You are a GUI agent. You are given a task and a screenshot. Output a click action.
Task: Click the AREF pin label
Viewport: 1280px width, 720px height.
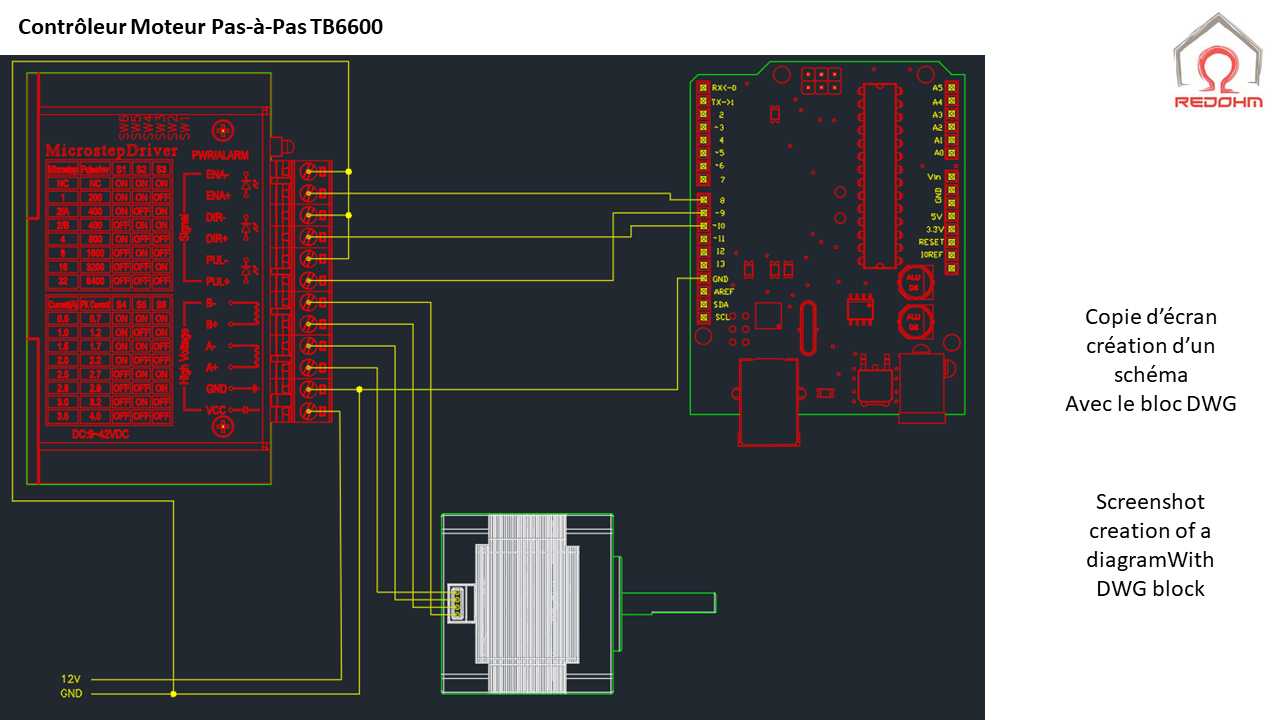pos(724,291)
